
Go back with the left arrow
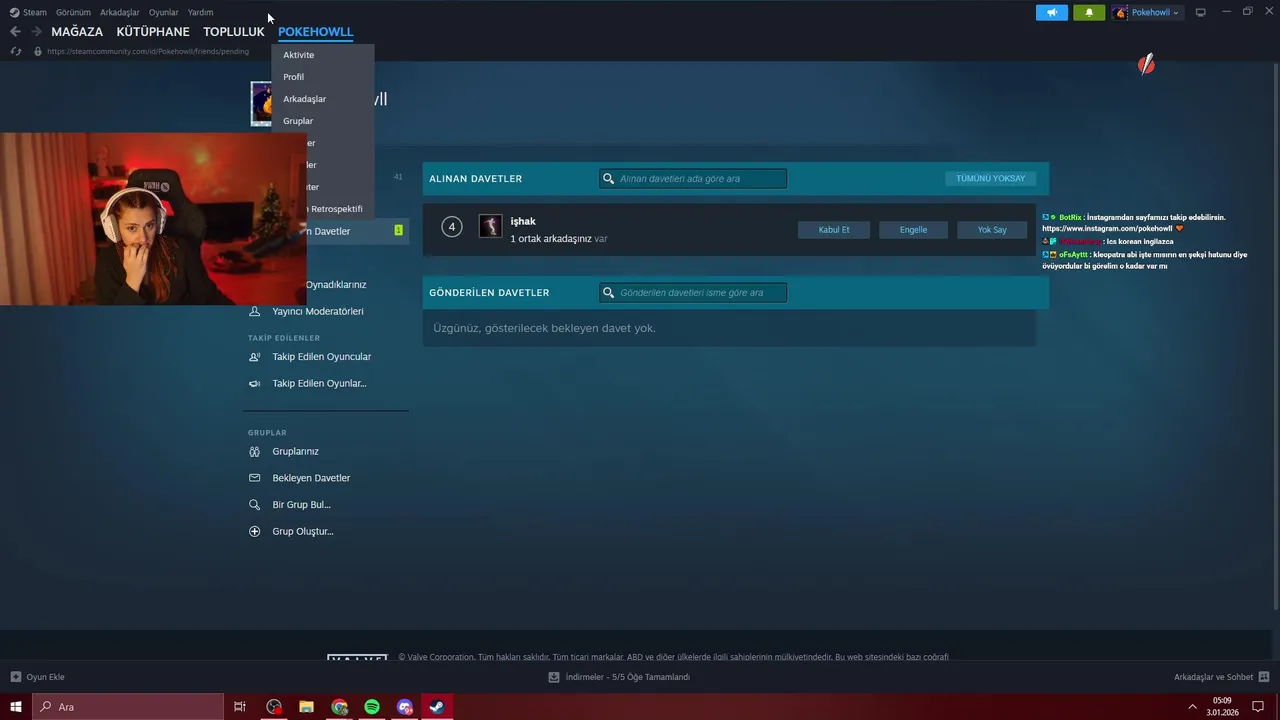pos(15,31)
